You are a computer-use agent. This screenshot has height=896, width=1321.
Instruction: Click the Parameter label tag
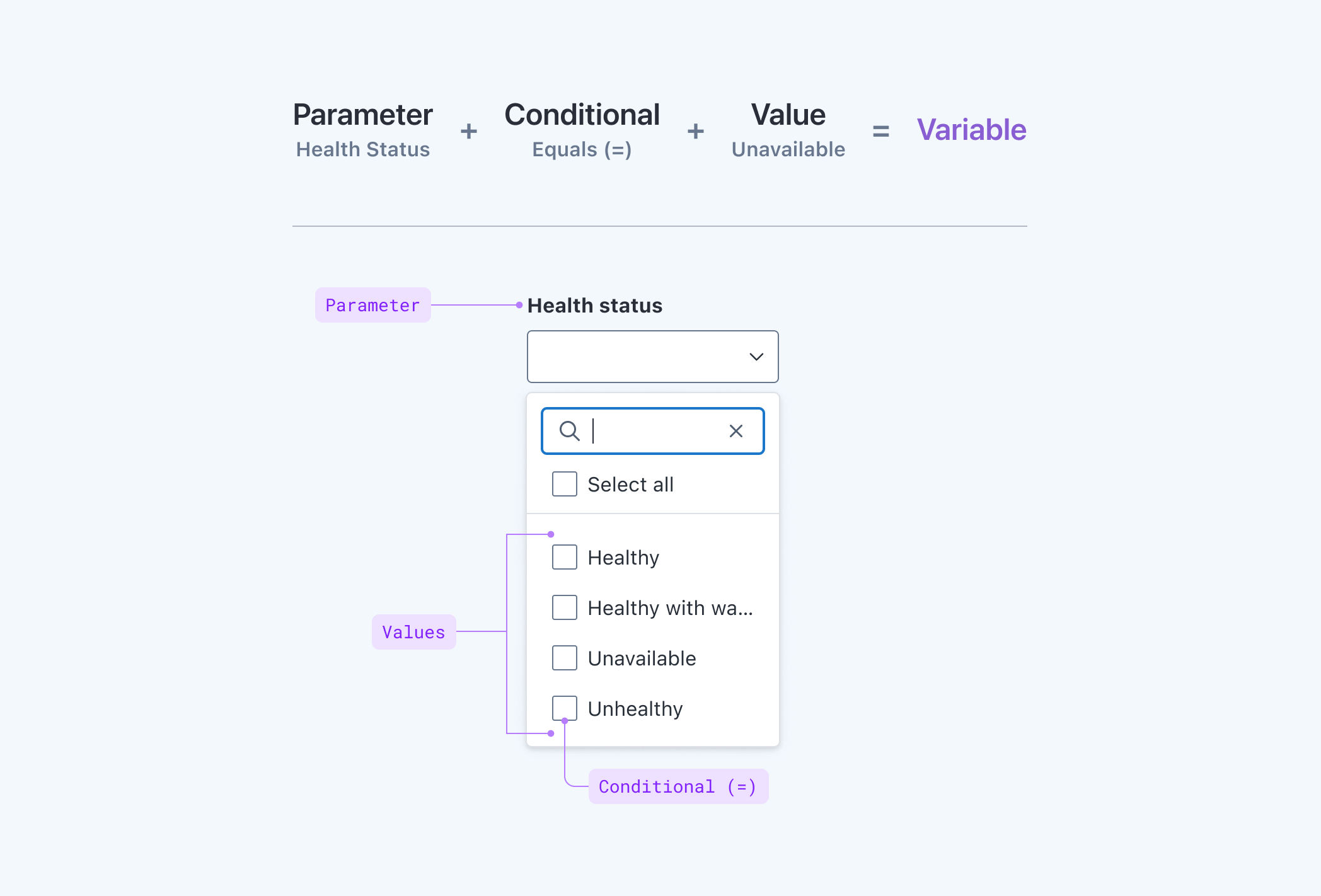pos(372,305)
